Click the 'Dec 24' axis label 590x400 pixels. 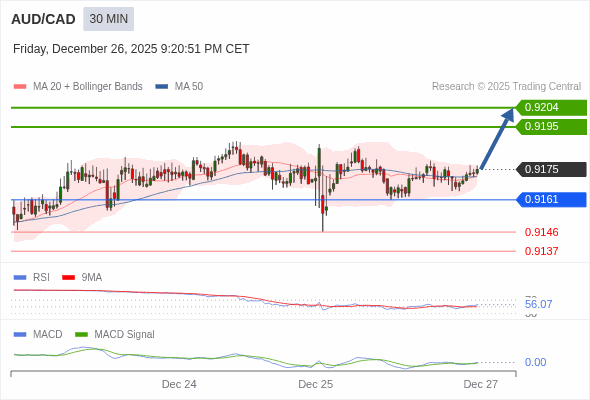click(x=179, y=384)
